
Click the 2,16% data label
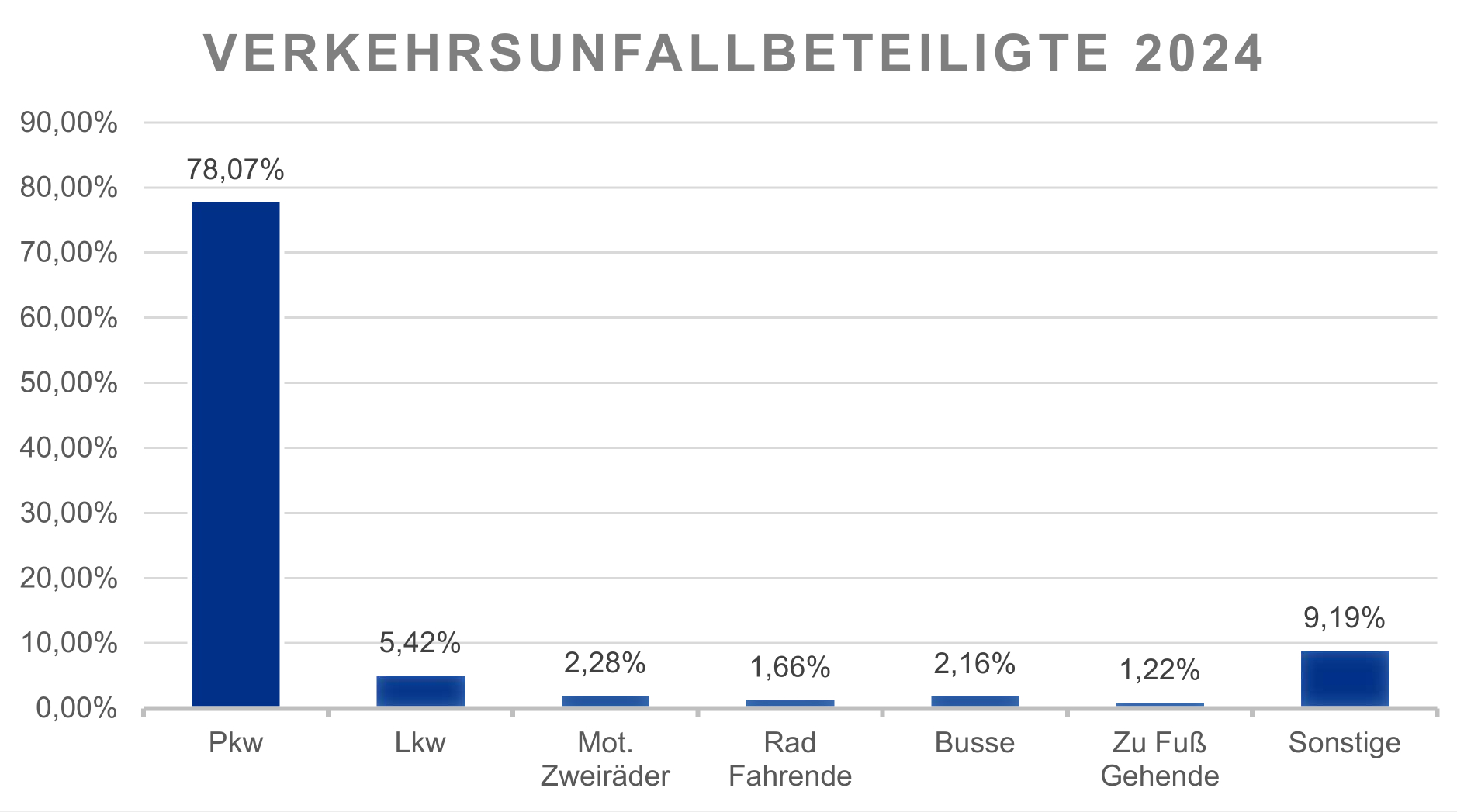tap(974, 663)
